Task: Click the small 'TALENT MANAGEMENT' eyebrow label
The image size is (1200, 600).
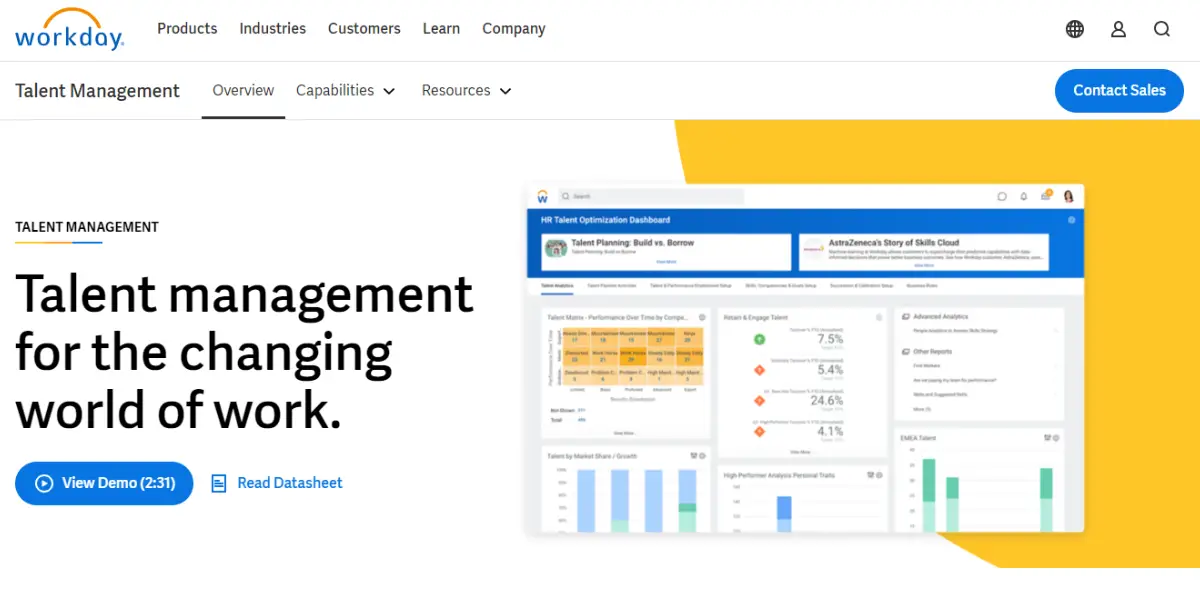Action: point(87,227)
